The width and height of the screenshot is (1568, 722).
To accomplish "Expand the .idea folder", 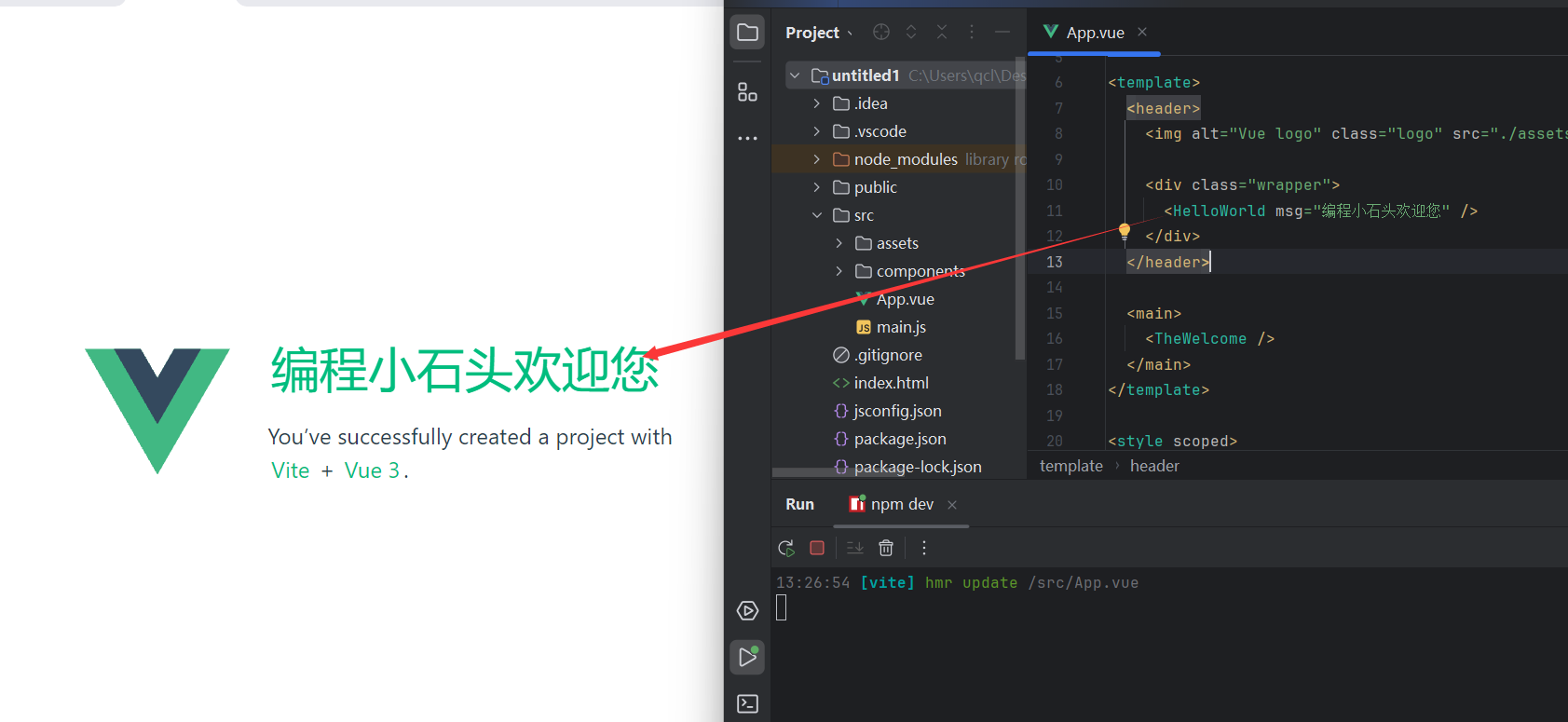I will tap(817, 103).
